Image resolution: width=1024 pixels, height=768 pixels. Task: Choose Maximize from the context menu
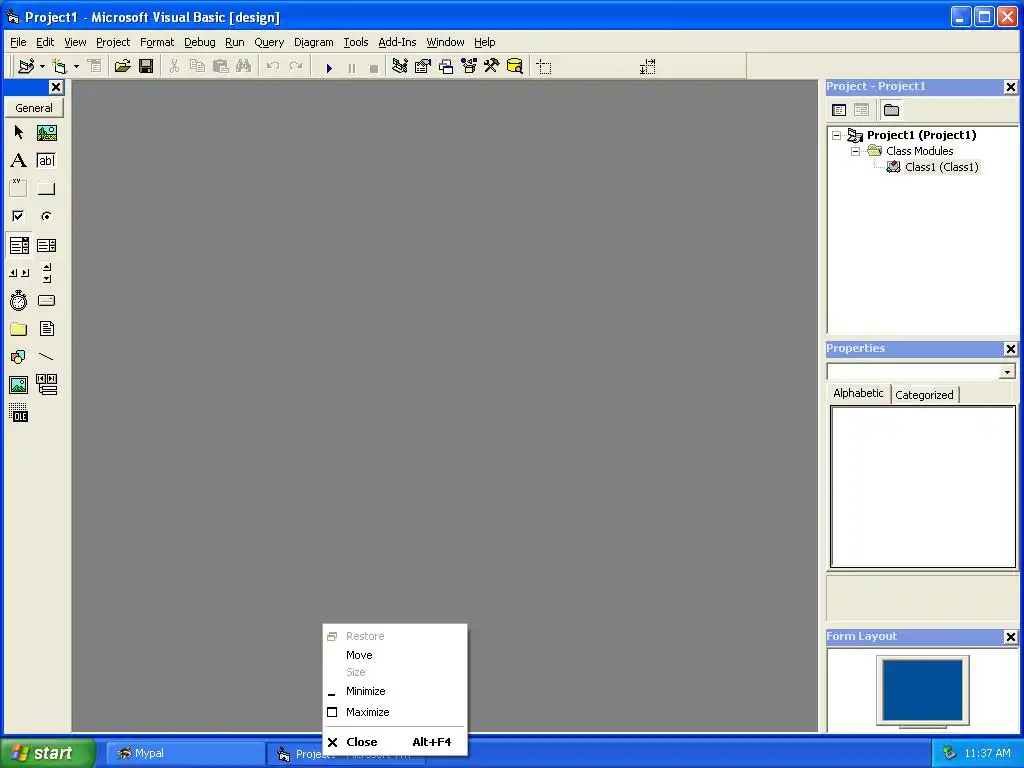point(394,712)
